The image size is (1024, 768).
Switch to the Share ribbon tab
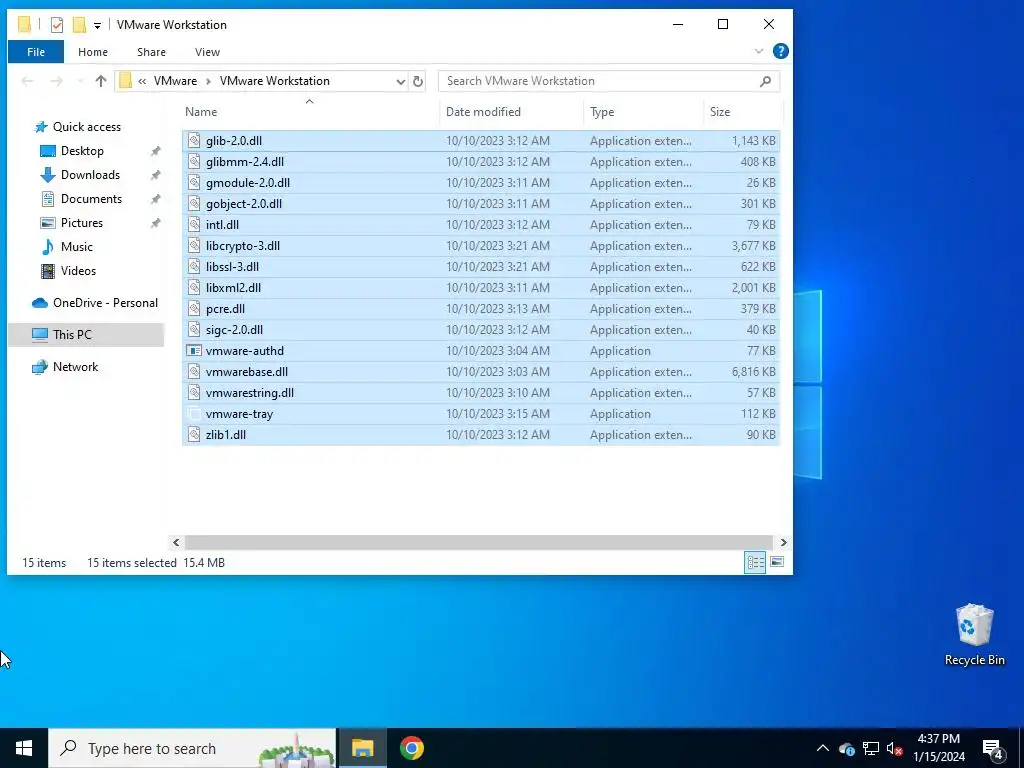pyautogui.click(x=151, y=52)
